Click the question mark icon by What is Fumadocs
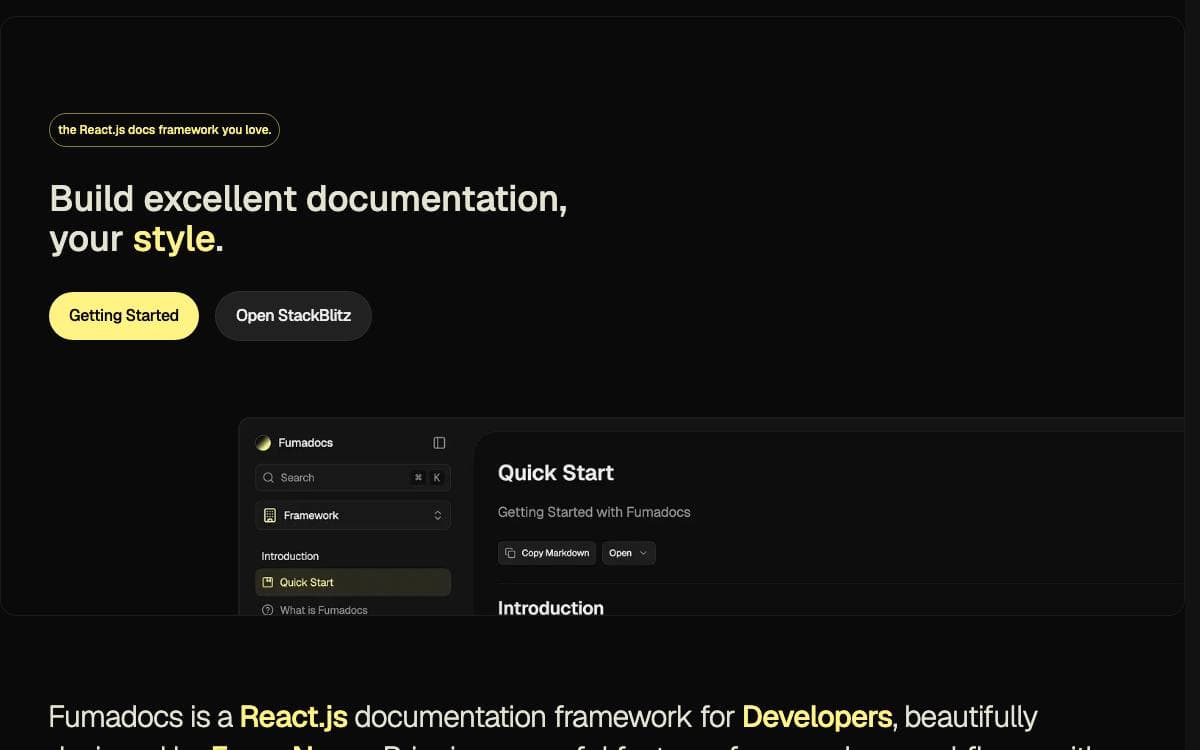The image size is (1200, 750). (x=267, y=610)
